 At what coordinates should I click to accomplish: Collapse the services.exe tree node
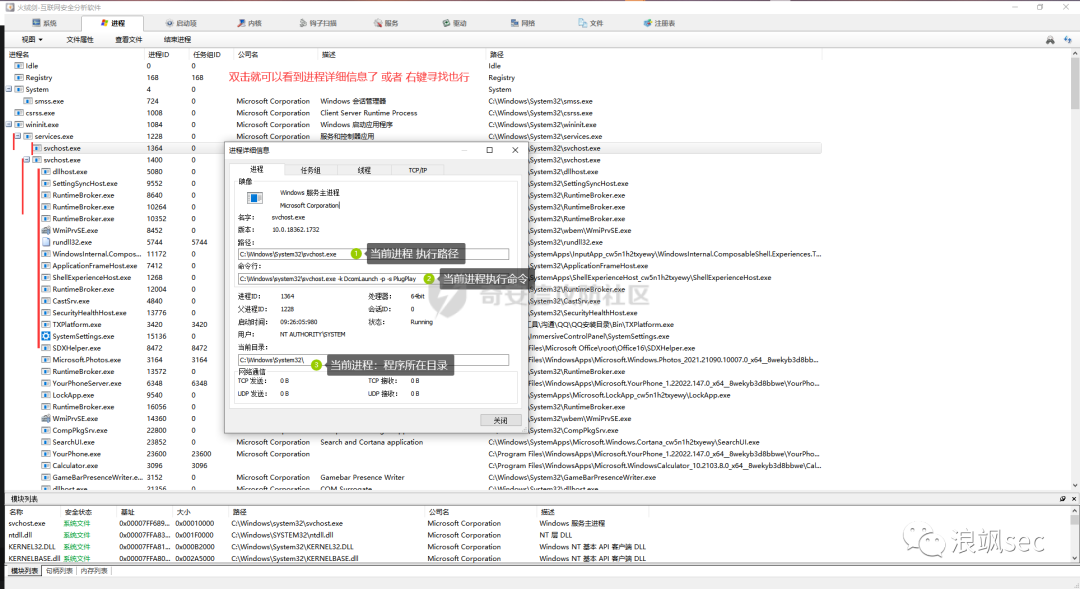18,136
